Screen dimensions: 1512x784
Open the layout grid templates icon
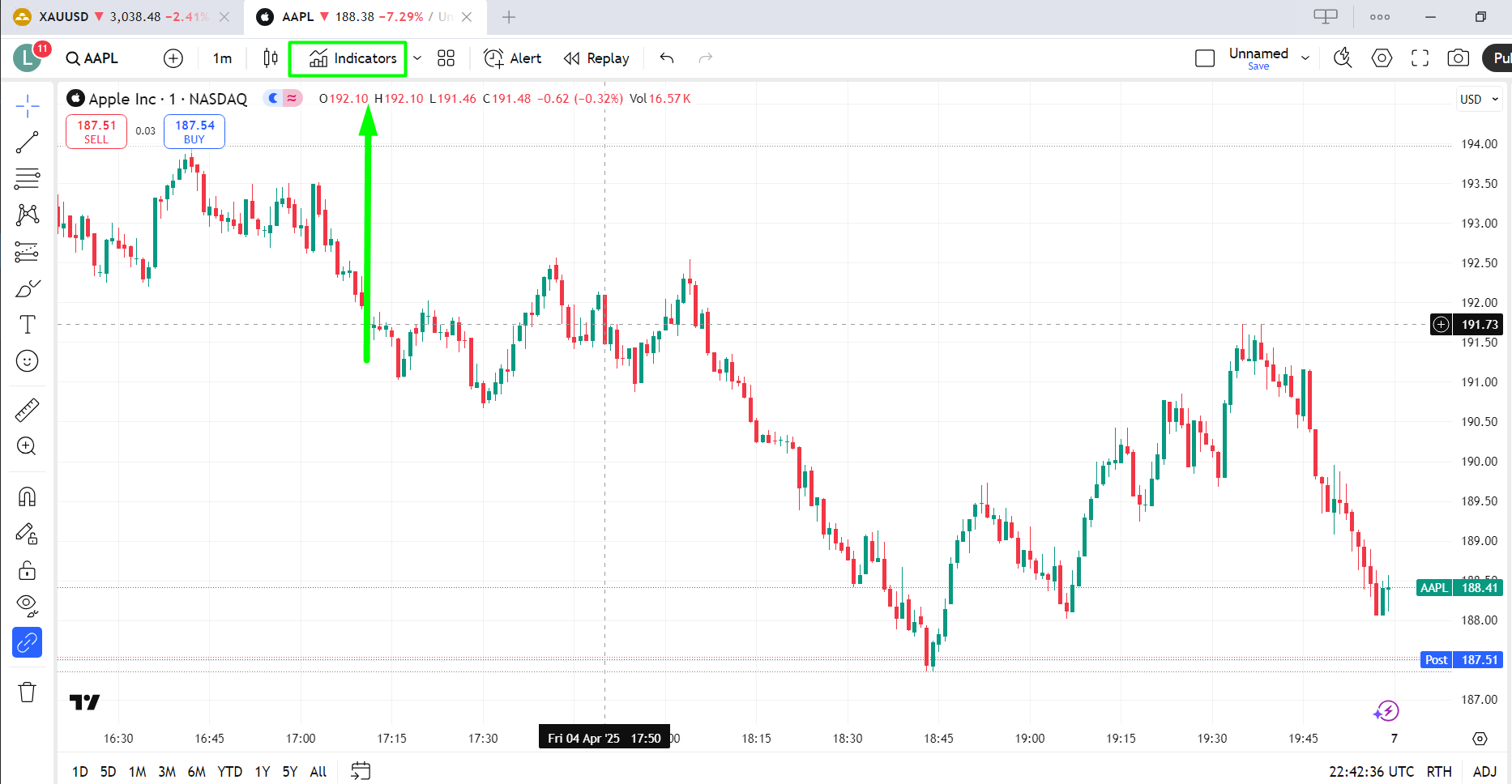446,58
